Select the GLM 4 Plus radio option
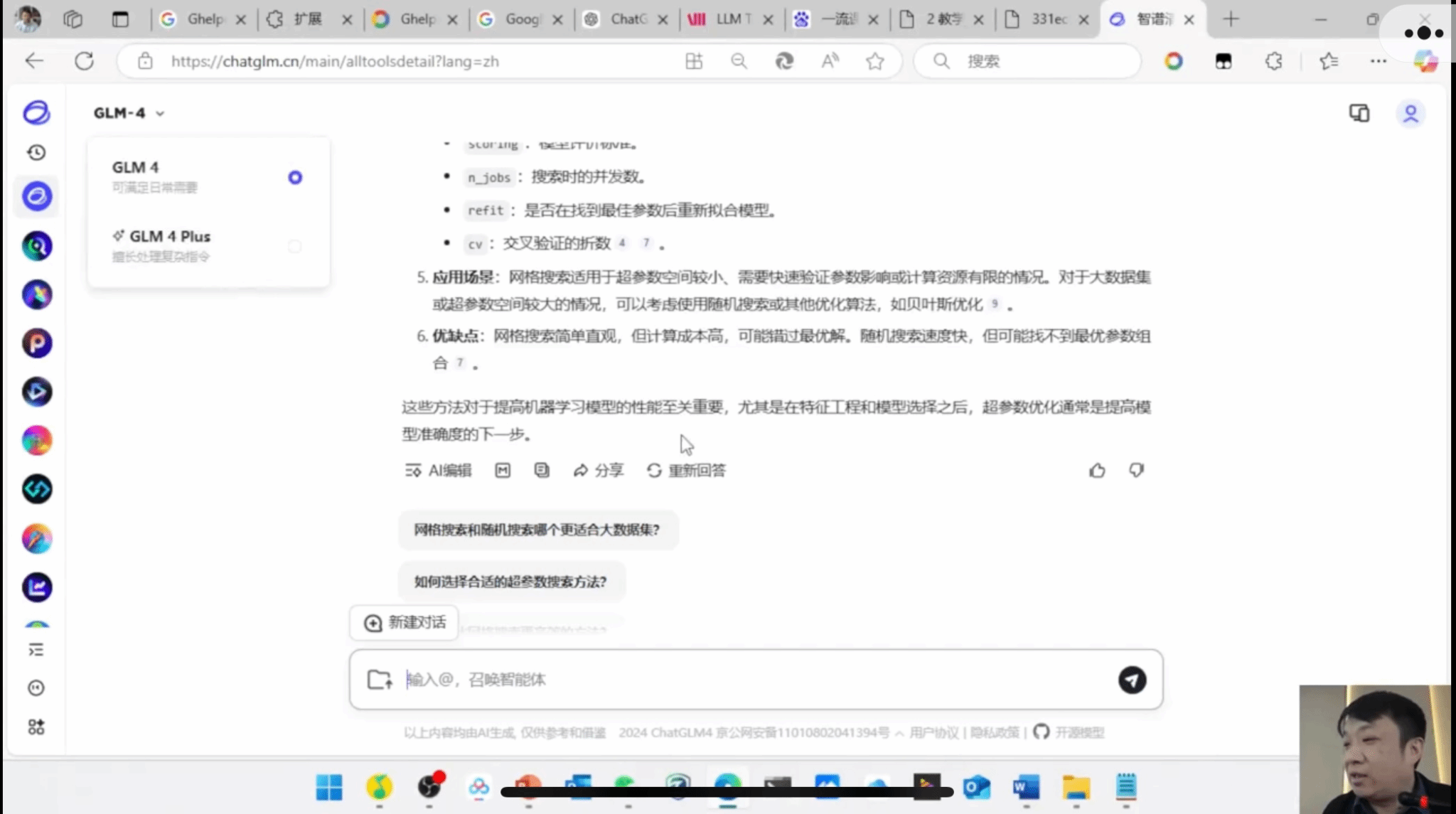 [x=295, y=247]
